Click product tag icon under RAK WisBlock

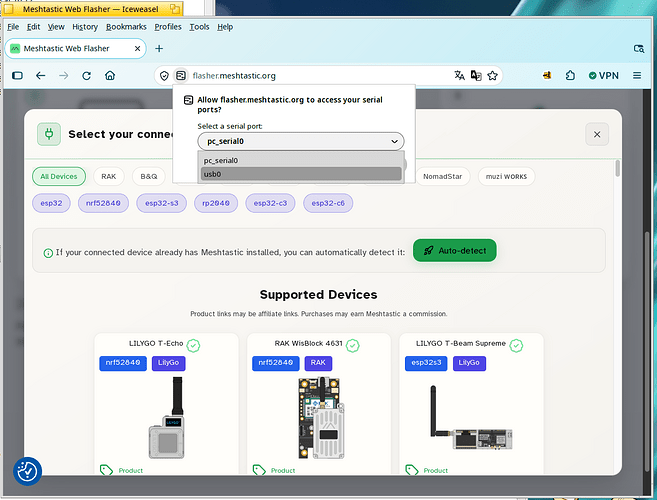point(259,470)
